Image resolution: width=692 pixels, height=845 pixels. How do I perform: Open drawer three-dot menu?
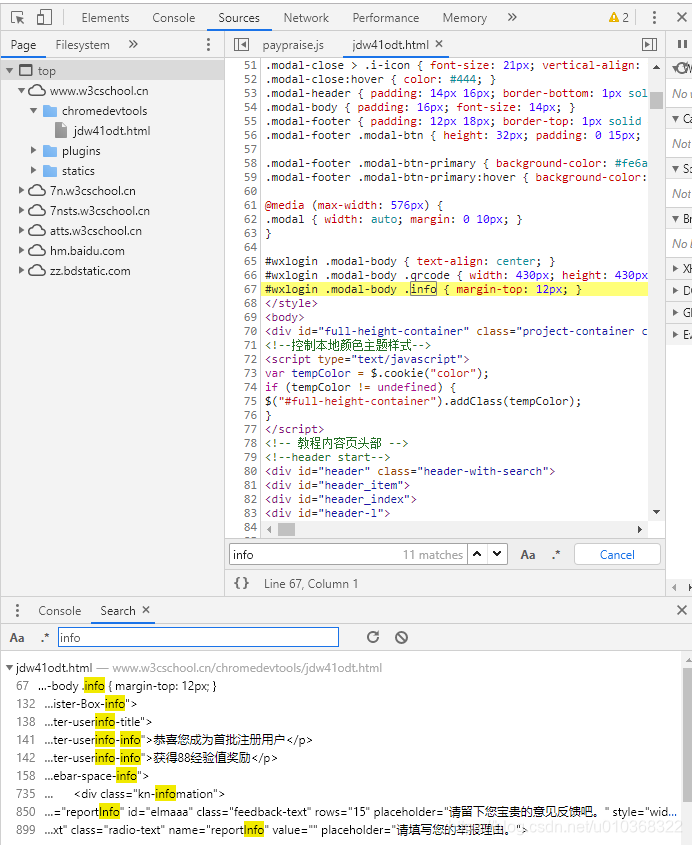point(18,611)
